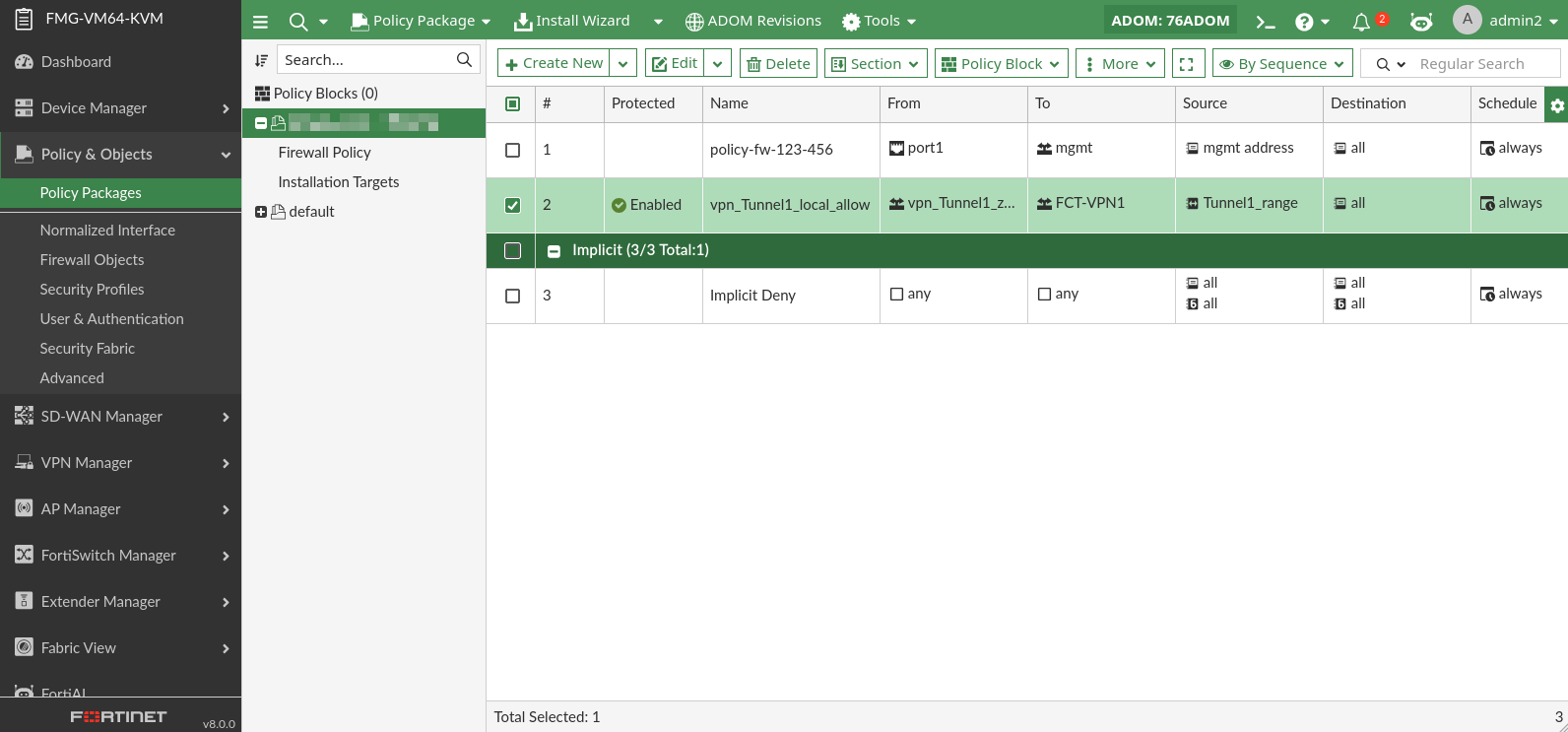The width and height of the screenshot is (1568, 732).
Task: Click the FMG-VM64-KVM device title
Action: 104,19
